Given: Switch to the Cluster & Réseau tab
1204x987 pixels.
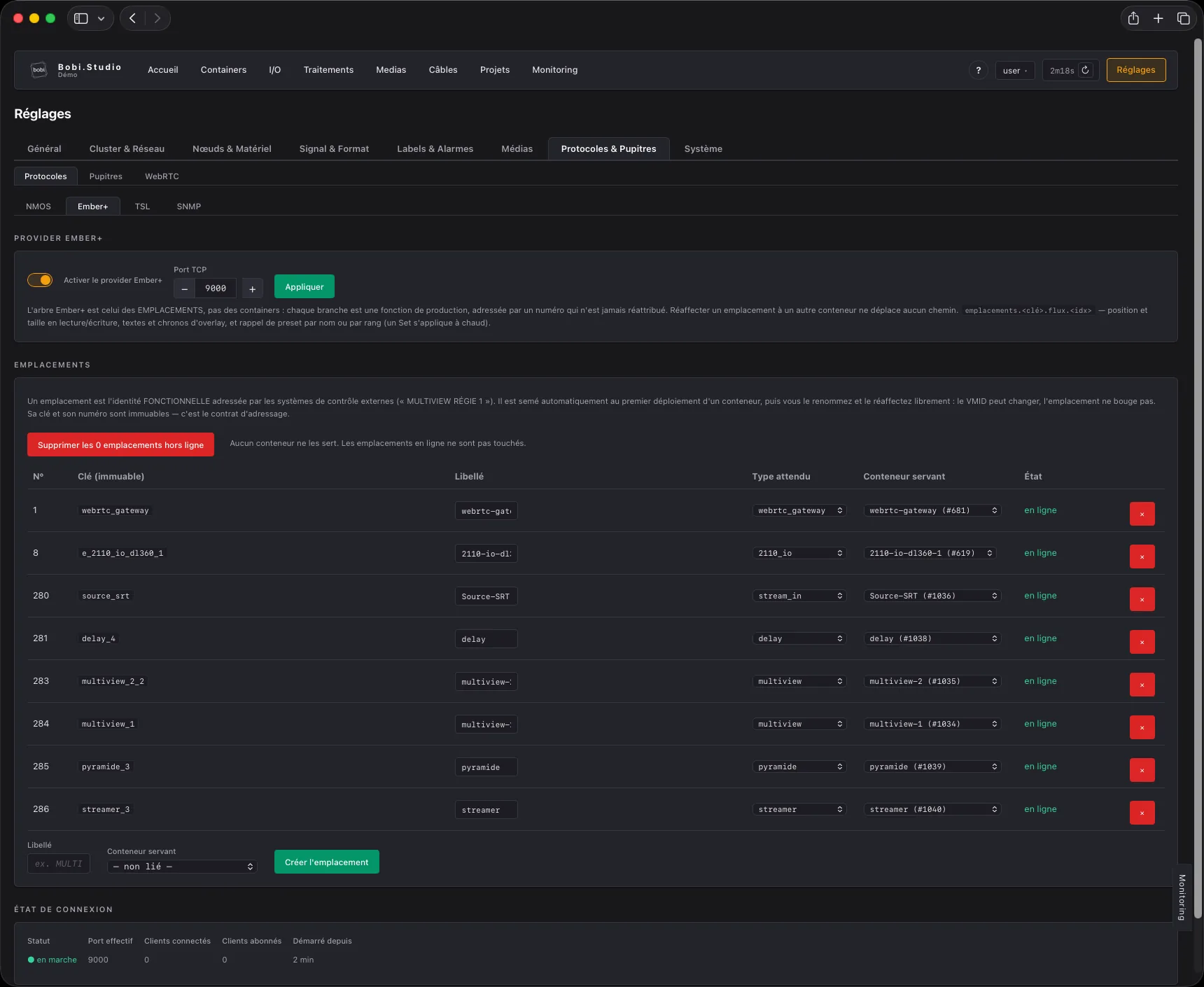Looking at the screenshot, I should point(127,148).
